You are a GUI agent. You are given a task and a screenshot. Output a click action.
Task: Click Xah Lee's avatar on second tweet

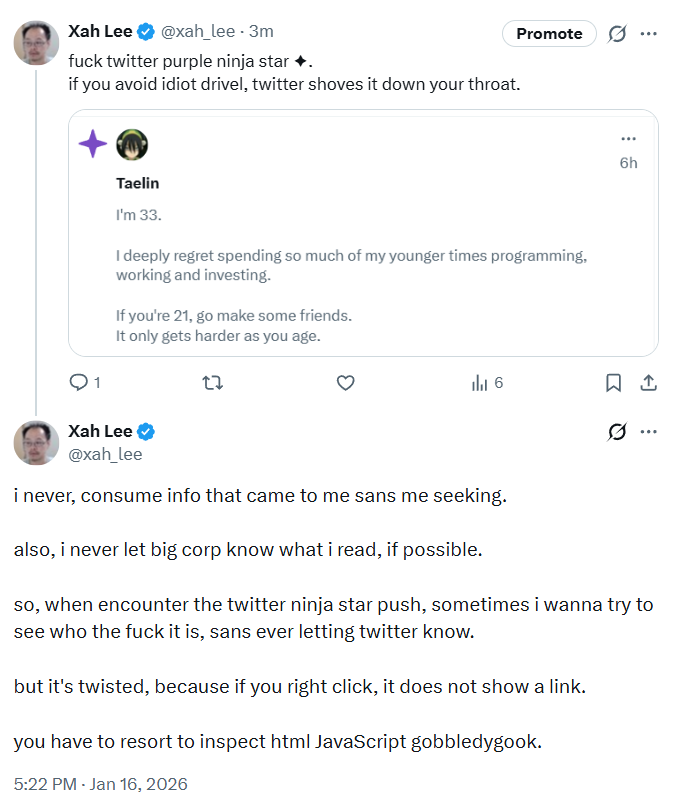point(35,442)
